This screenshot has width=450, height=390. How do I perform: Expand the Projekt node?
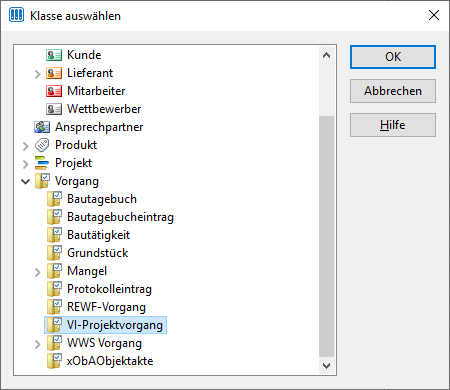tap(26, 164)
